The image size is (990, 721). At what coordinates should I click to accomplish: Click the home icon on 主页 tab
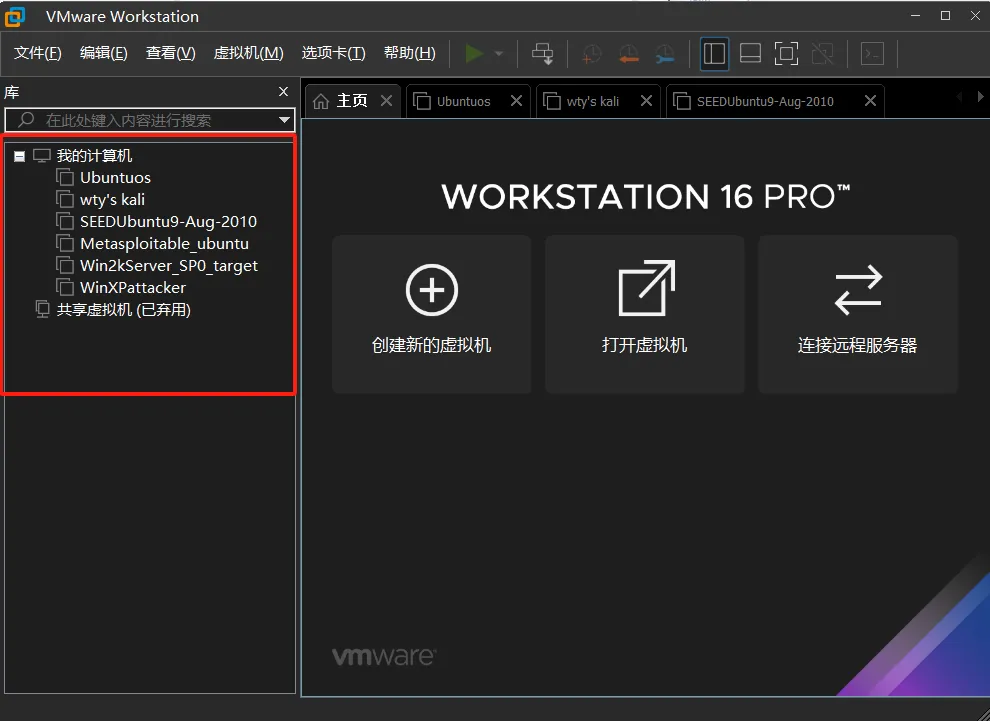point(321,101)
